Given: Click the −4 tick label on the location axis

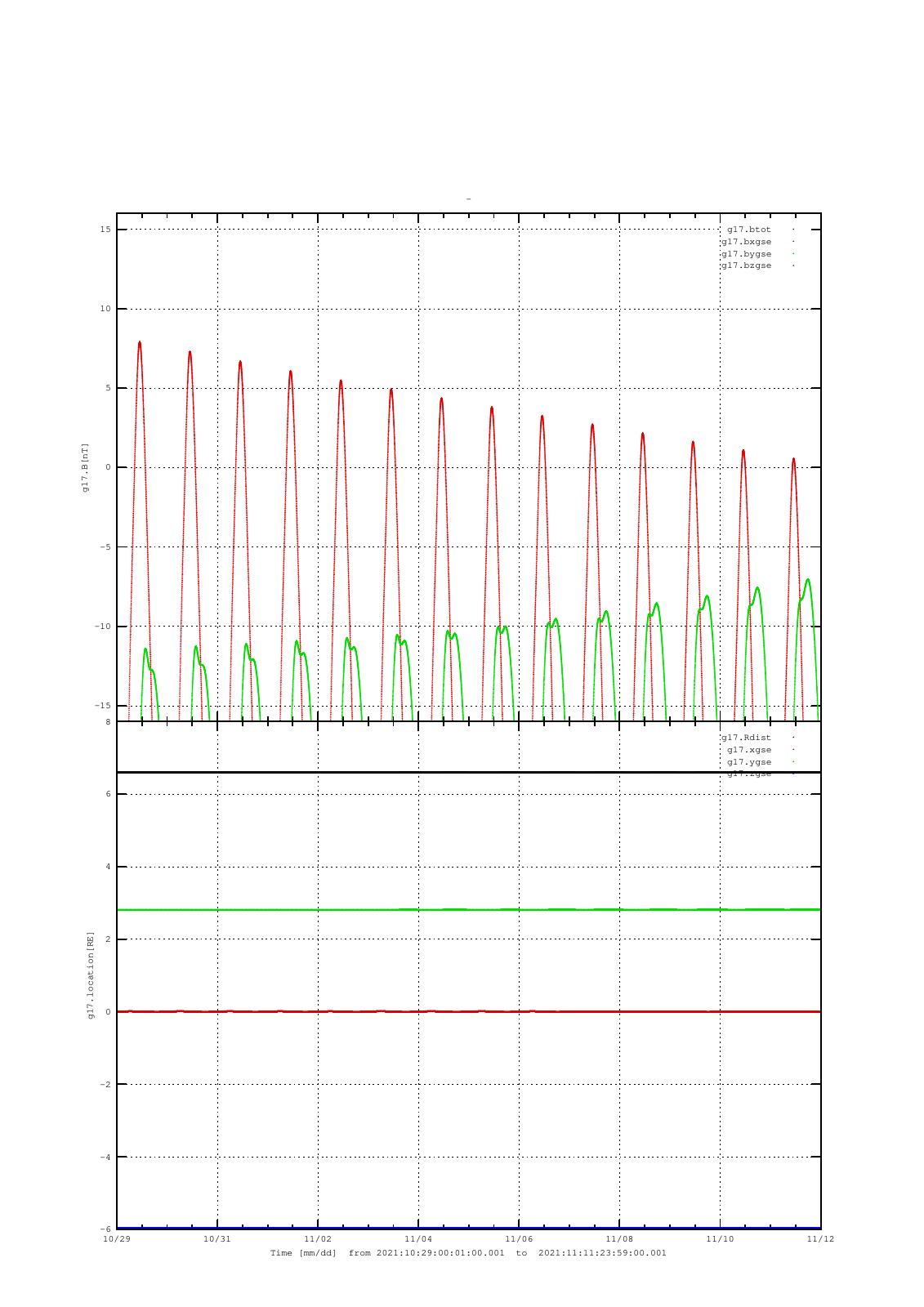Looking at the screenshot, I should (x=105, y=1158).
